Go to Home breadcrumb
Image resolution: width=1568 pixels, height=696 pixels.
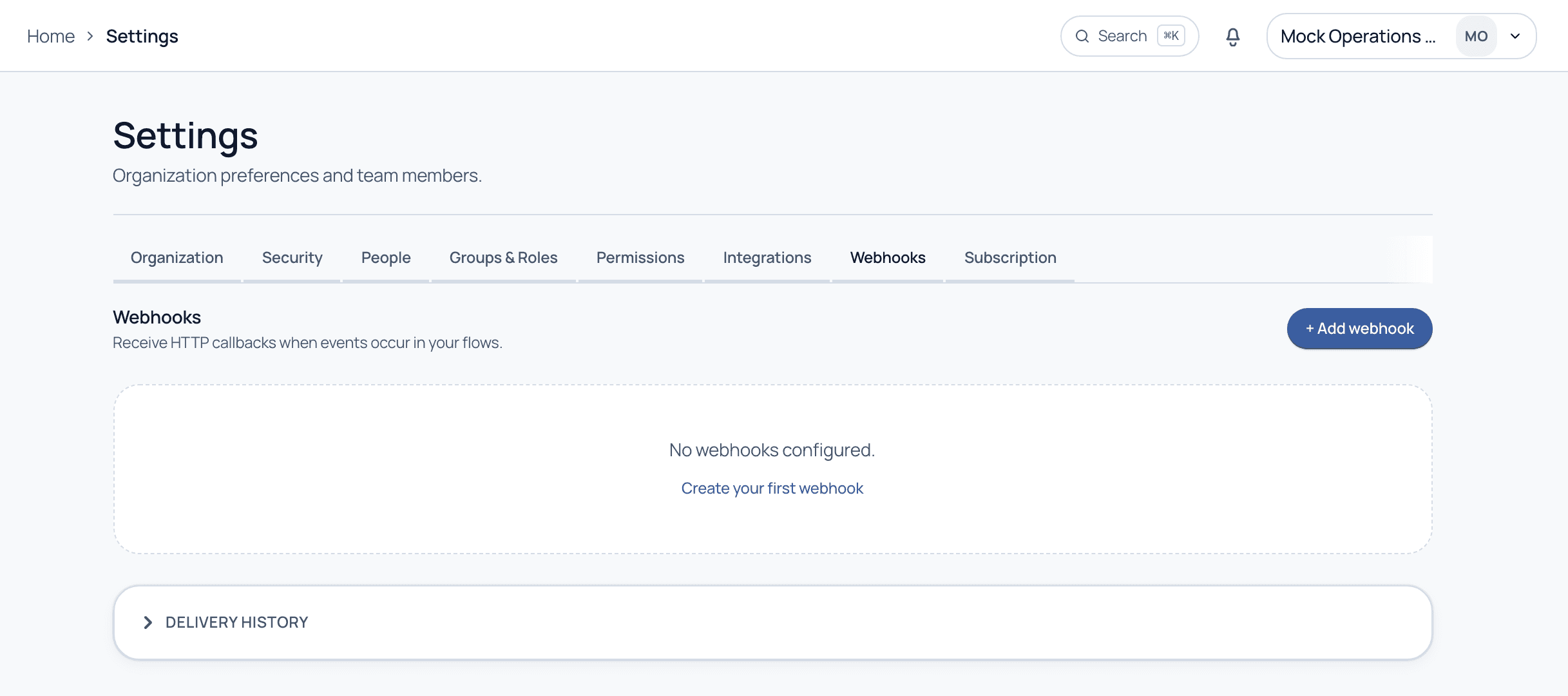click(51, 37)
